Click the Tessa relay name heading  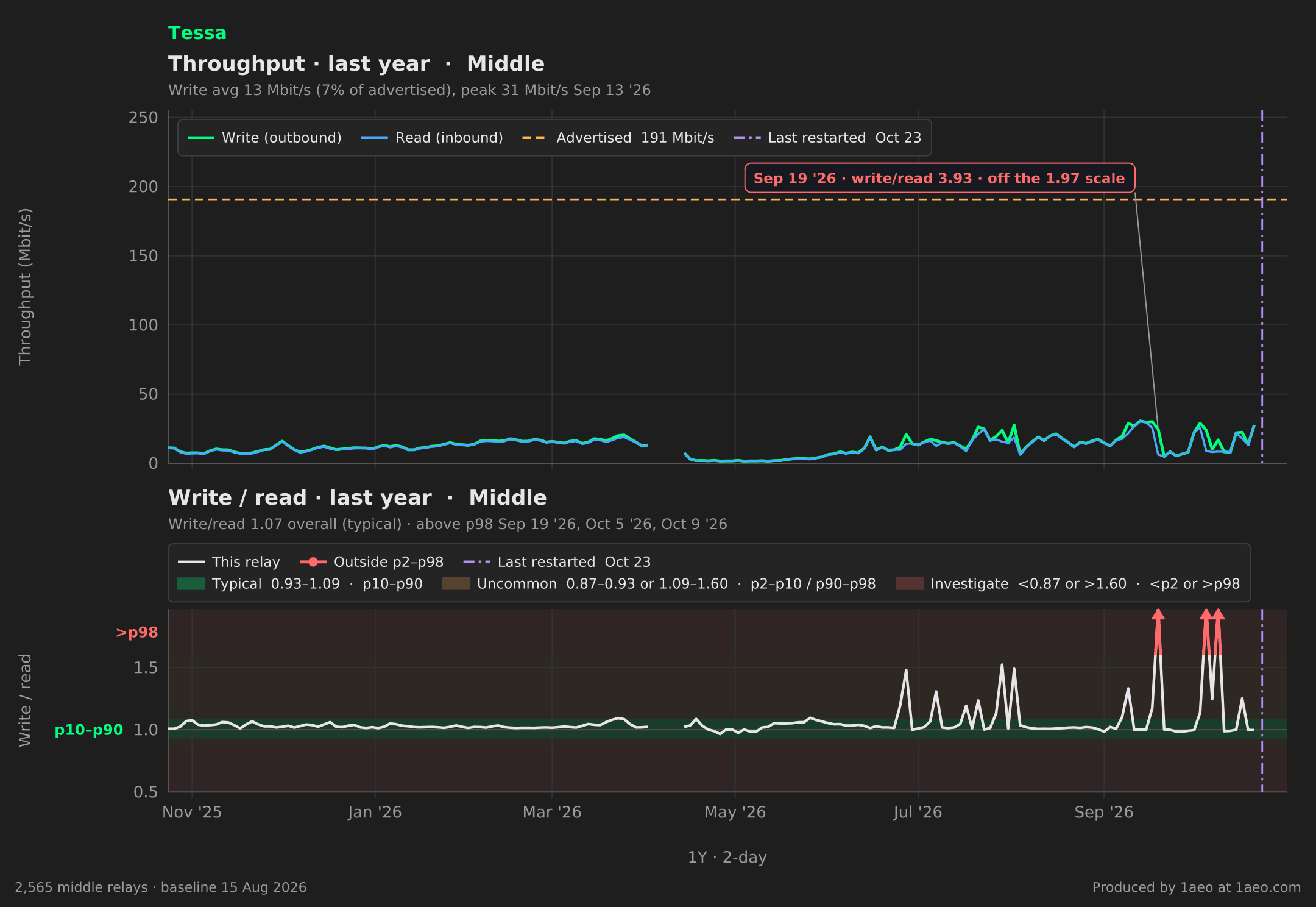pyautogui.click(x=197, y=33)
